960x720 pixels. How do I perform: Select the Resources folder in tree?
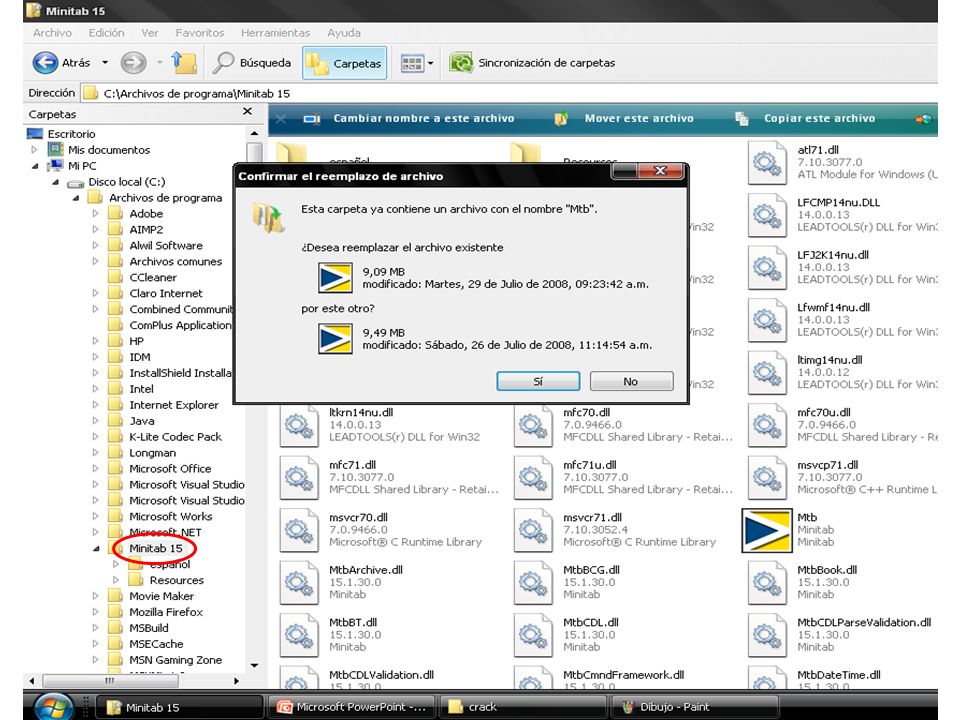(176, 580)
